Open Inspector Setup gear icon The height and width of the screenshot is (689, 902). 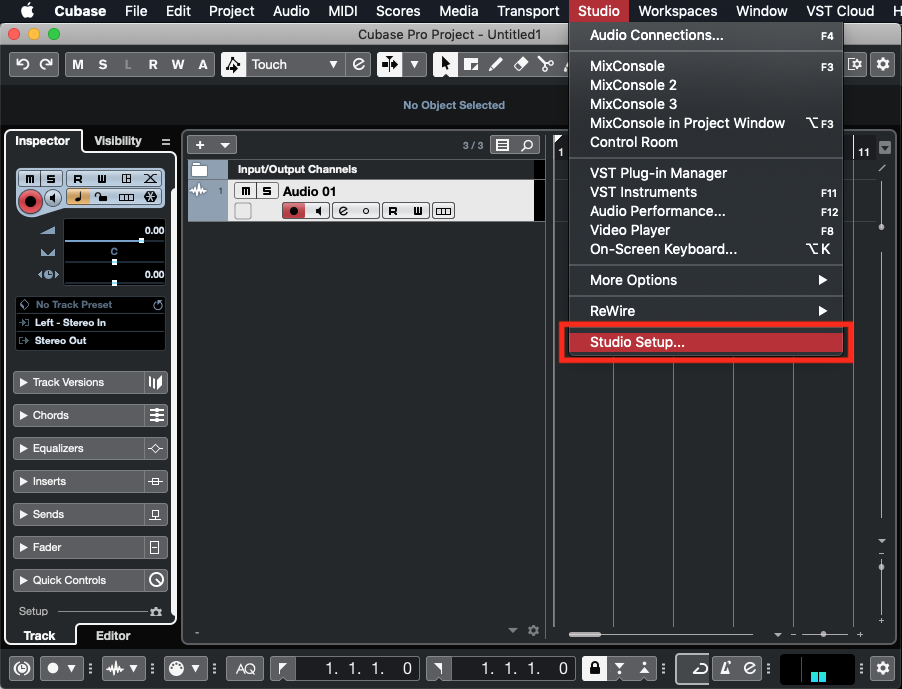pos(156,611)
